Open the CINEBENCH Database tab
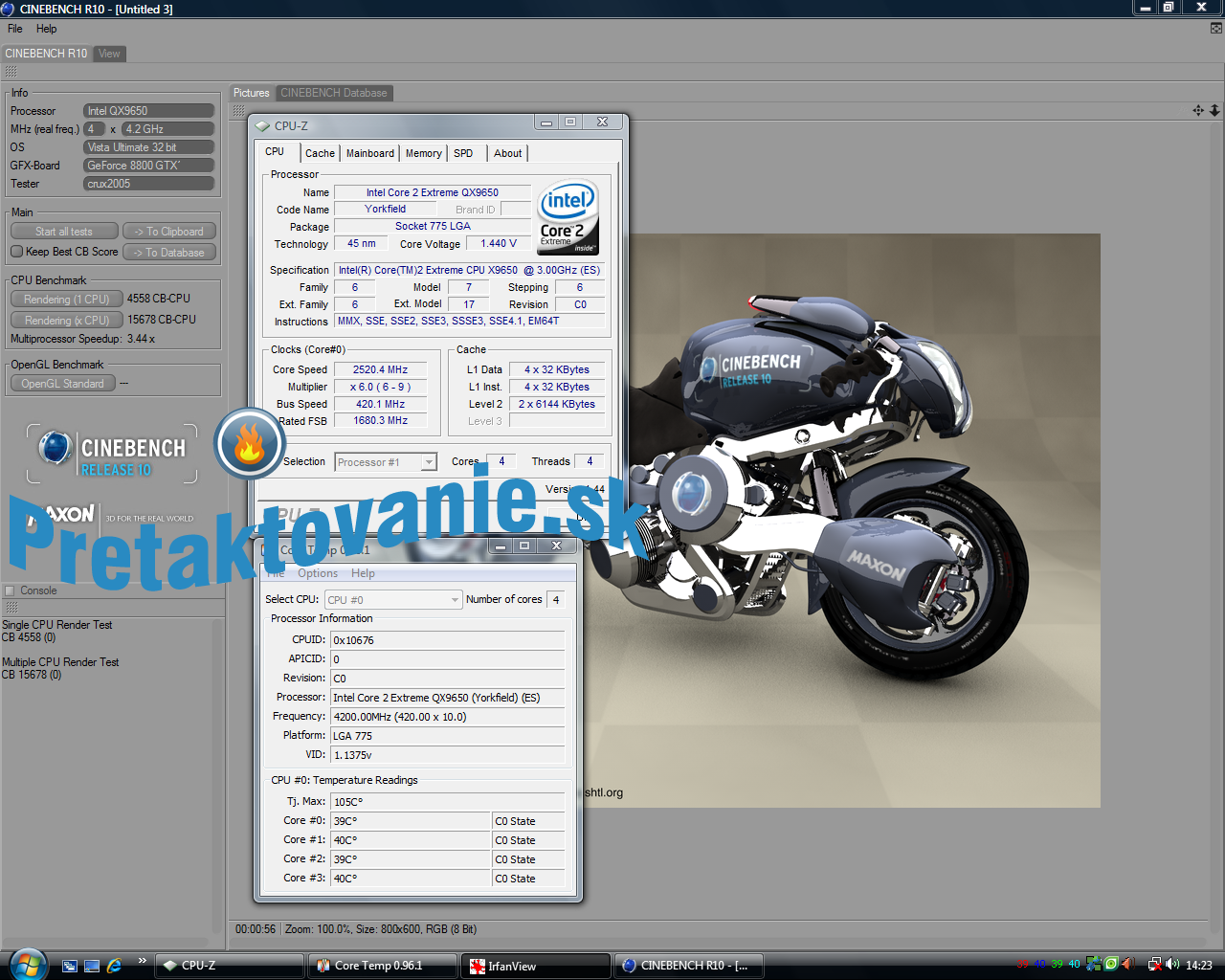The width and height of the screenshot is (1225, 980). (x=334, y=93)
